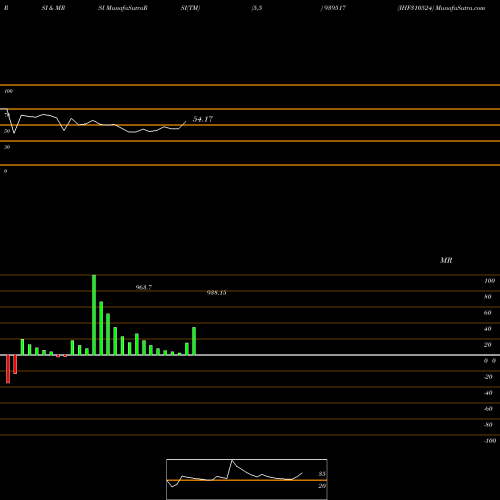Viewport: 500px width, 500px height.
Task: Click the longest red MR bar
Action: (x=8, y=369)
